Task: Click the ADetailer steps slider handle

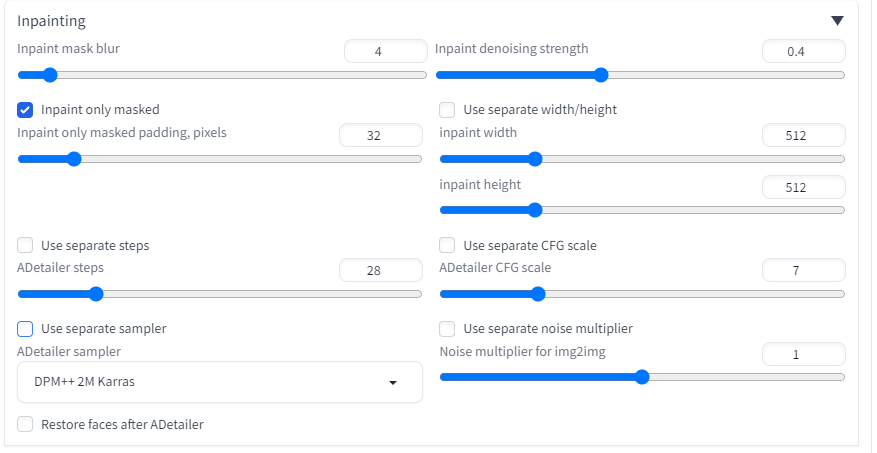Action: (x=96, y=294)
